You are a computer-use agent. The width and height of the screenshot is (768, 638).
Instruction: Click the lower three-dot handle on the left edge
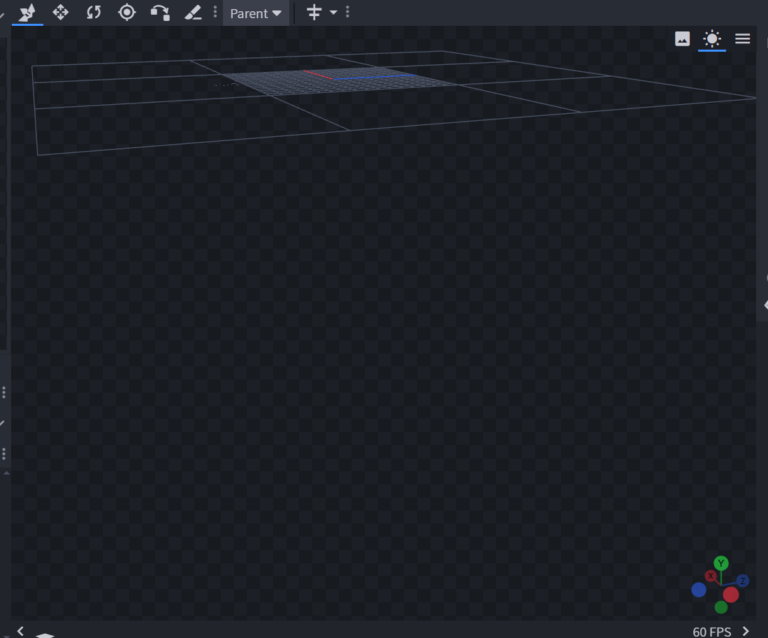click(x=4, y=454)
